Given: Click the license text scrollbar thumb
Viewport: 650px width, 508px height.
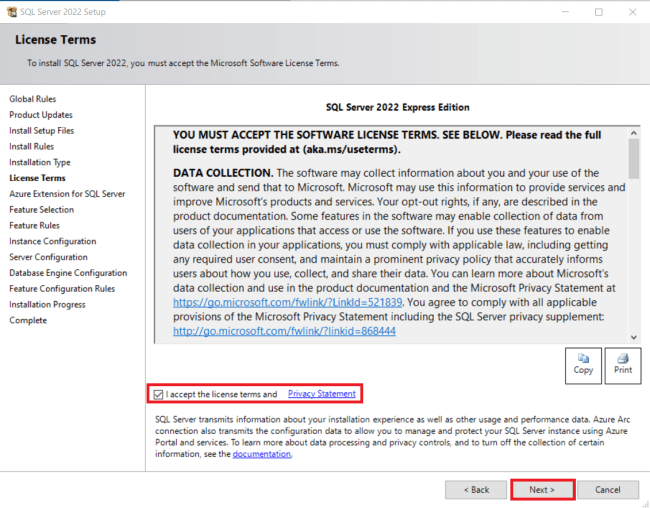Looking at the screenshot, I should click(x=633, y=158).
